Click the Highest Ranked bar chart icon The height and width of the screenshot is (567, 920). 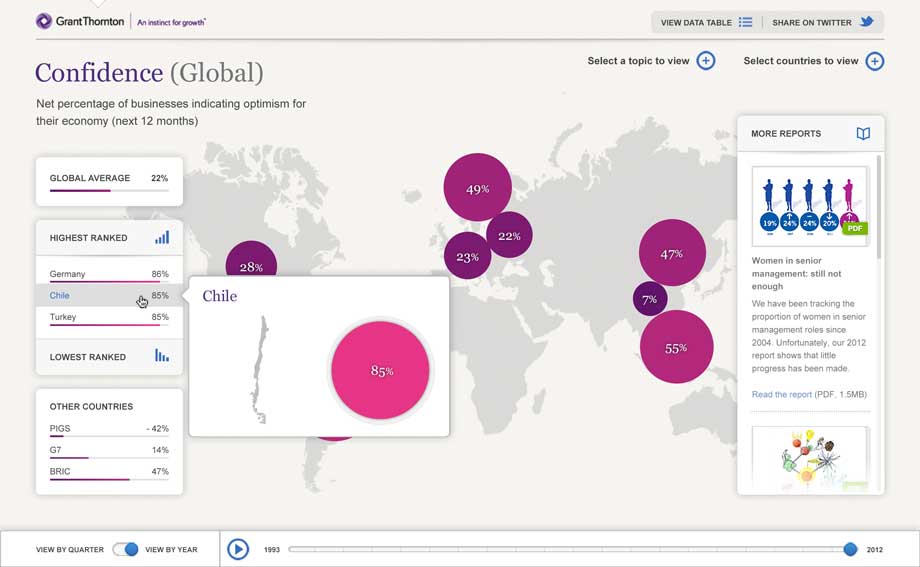(x=162, y=238)
